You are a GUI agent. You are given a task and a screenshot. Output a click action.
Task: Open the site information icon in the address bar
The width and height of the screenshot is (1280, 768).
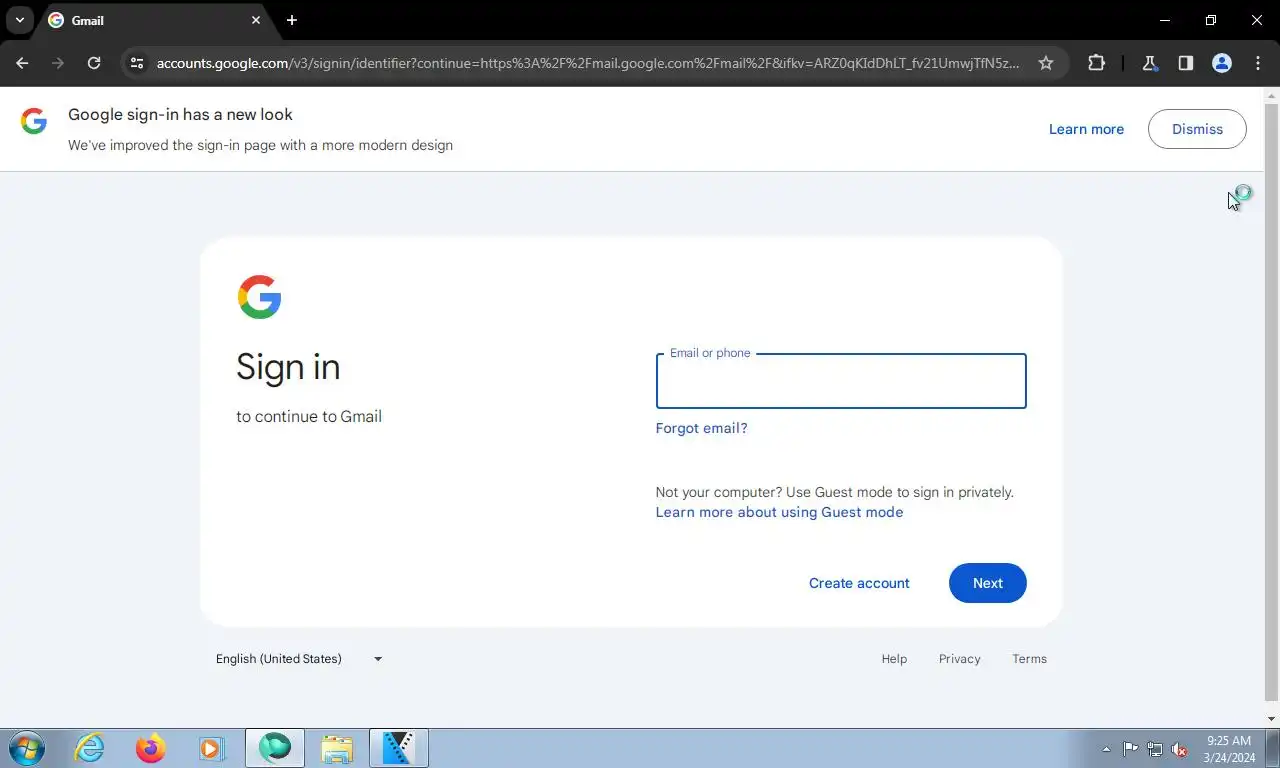(x=138, y=63)
